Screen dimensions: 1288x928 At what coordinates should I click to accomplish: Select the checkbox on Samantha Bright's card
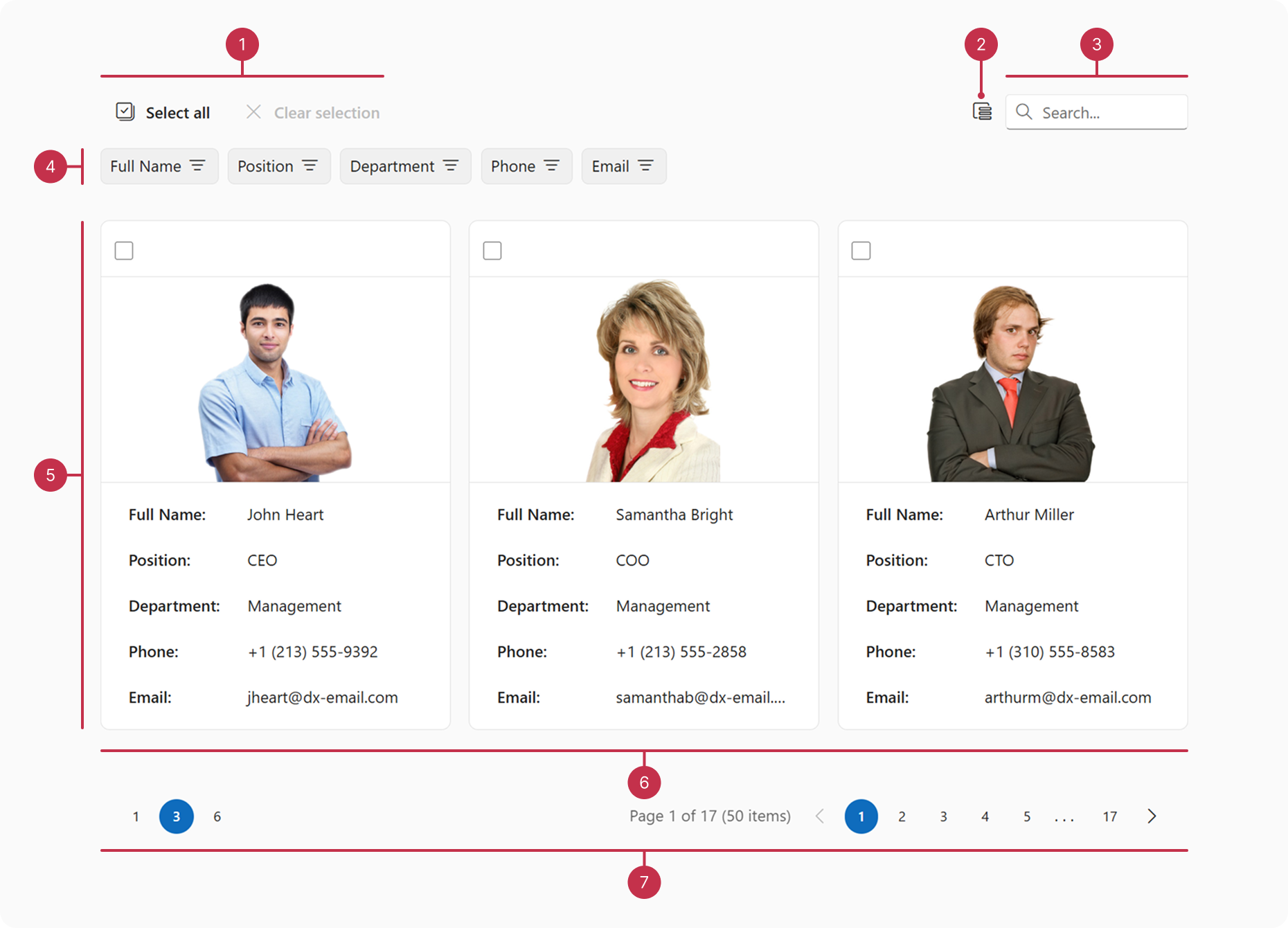coord(492,250)
